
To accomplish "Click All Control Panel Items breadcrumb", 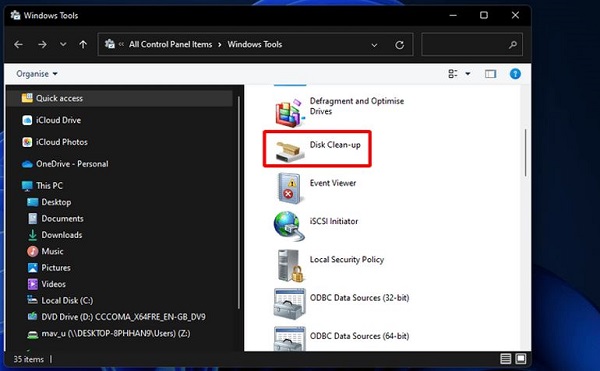I will [x=170, y=44].
